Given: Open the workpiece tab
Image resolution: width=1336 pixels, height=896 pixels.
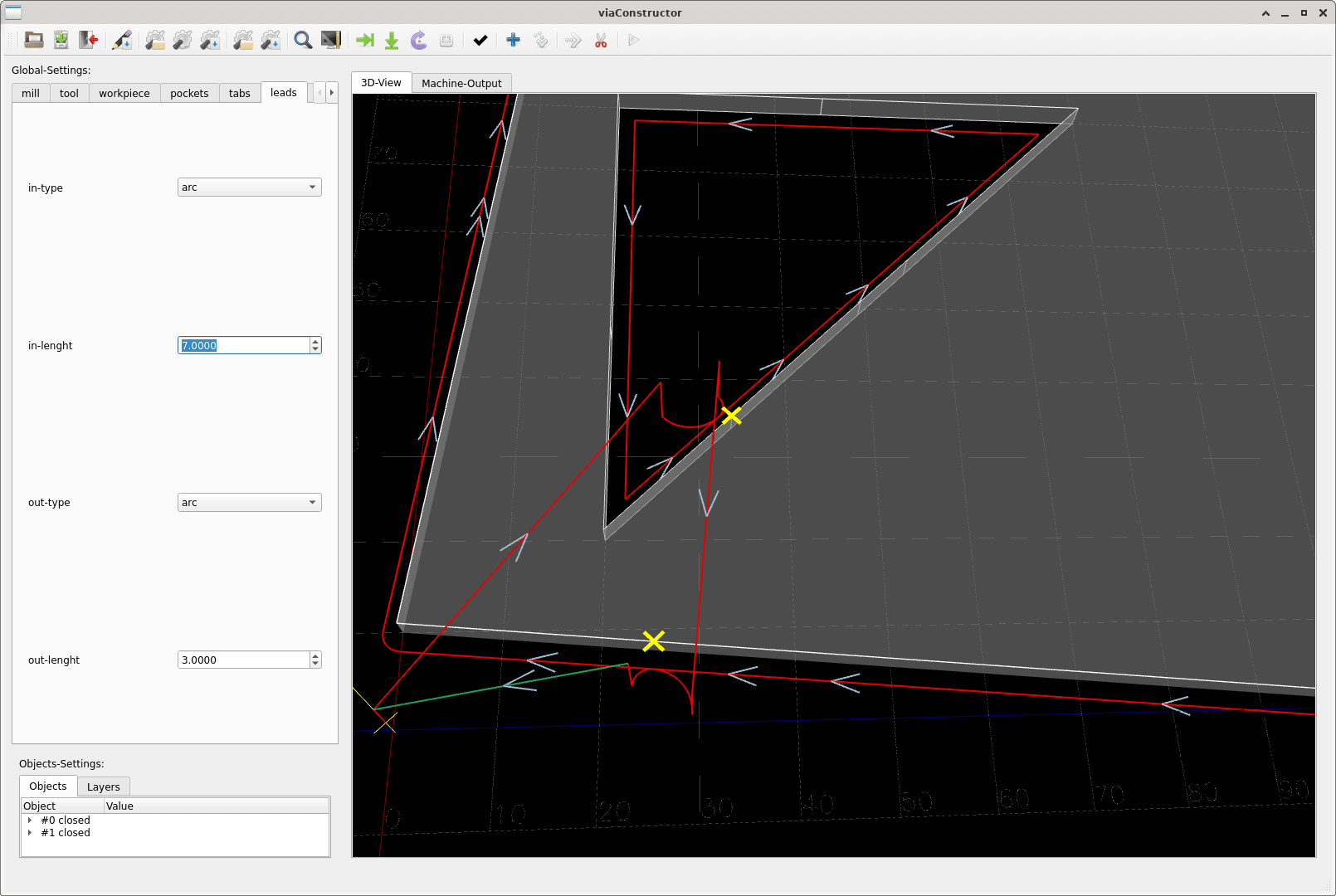Looking at the screenshot, I should pos(124,93).
